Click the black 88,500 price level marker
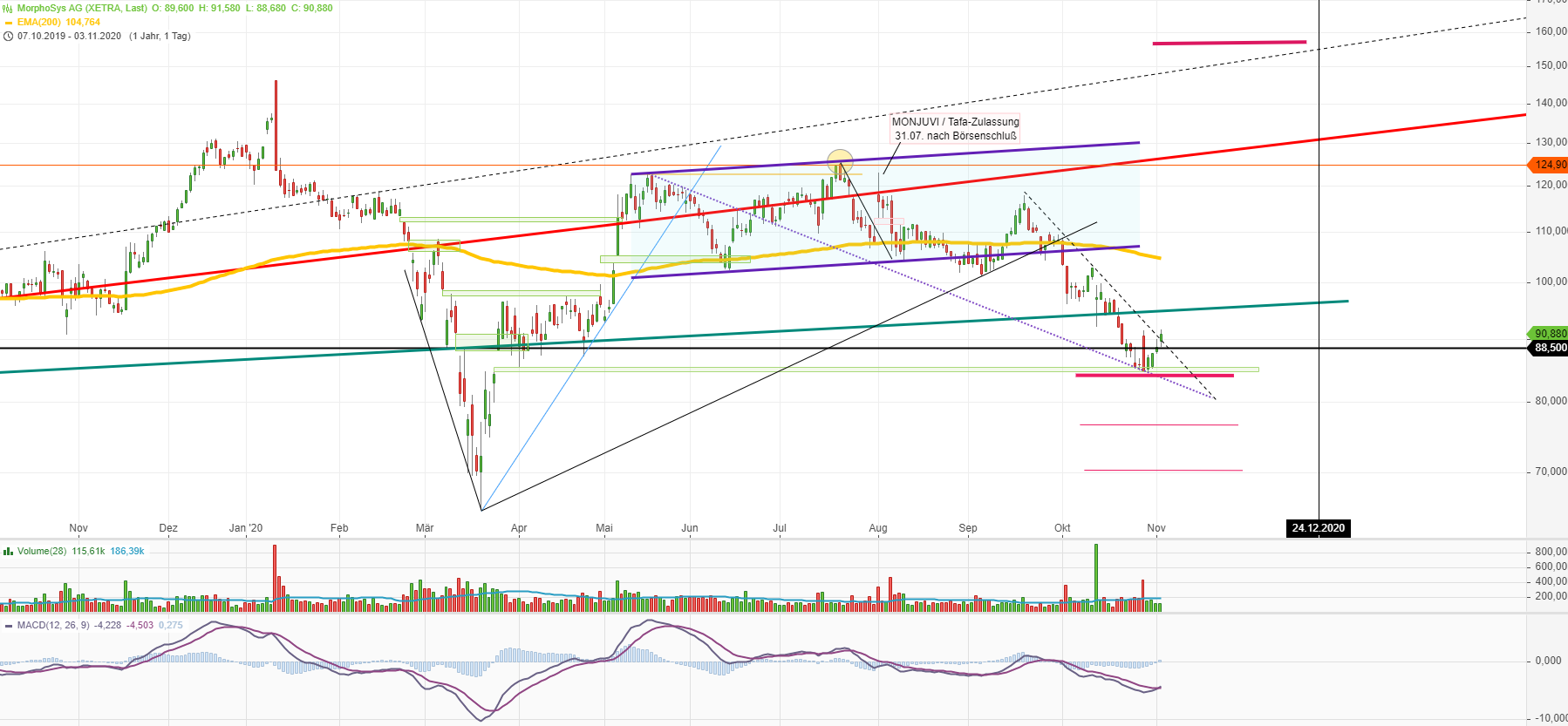1568x726 pixels. pos(1549,348)
